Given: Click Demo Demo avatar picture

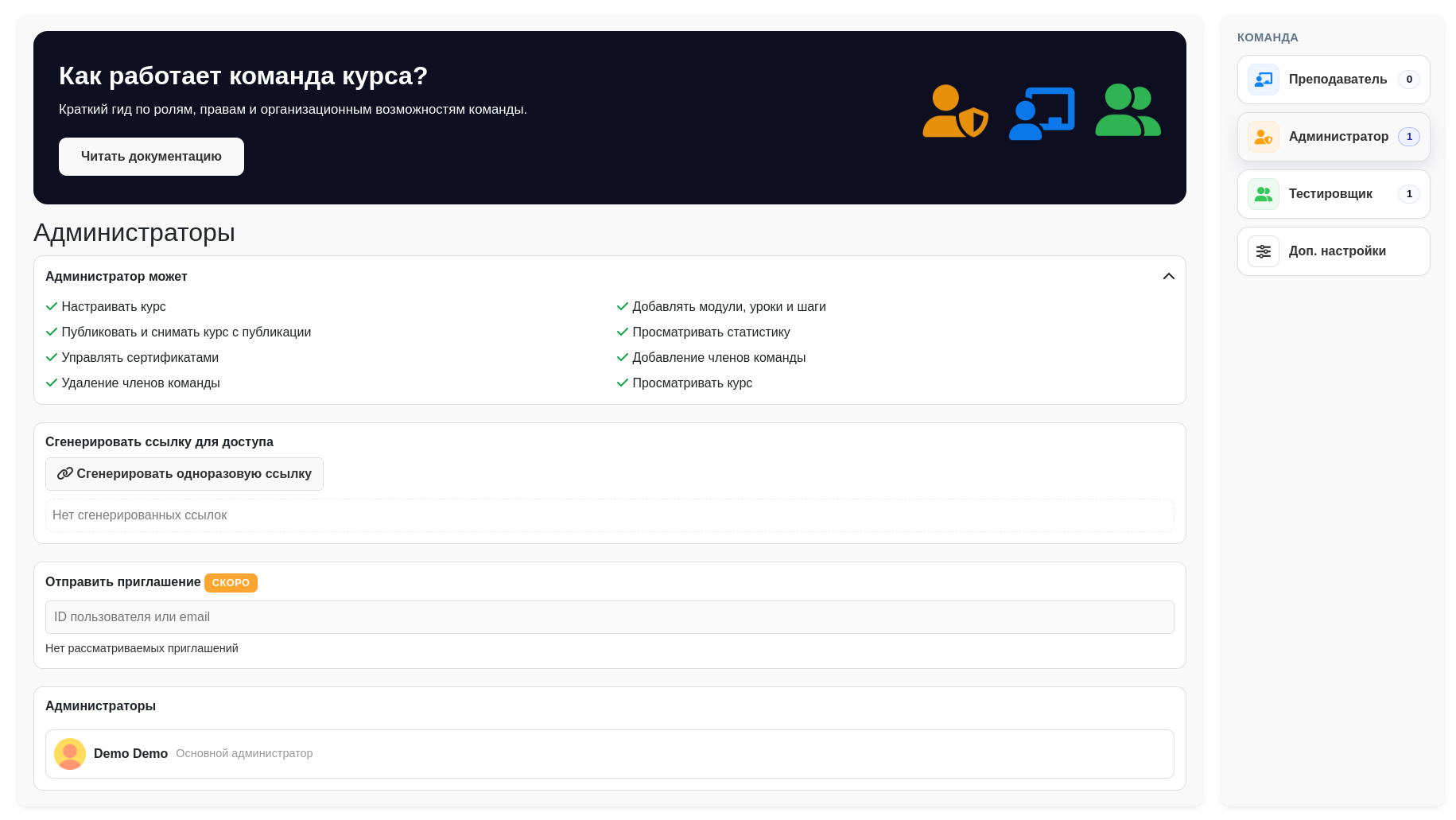Looking at the screenshot, I should [x=70, y=754].
